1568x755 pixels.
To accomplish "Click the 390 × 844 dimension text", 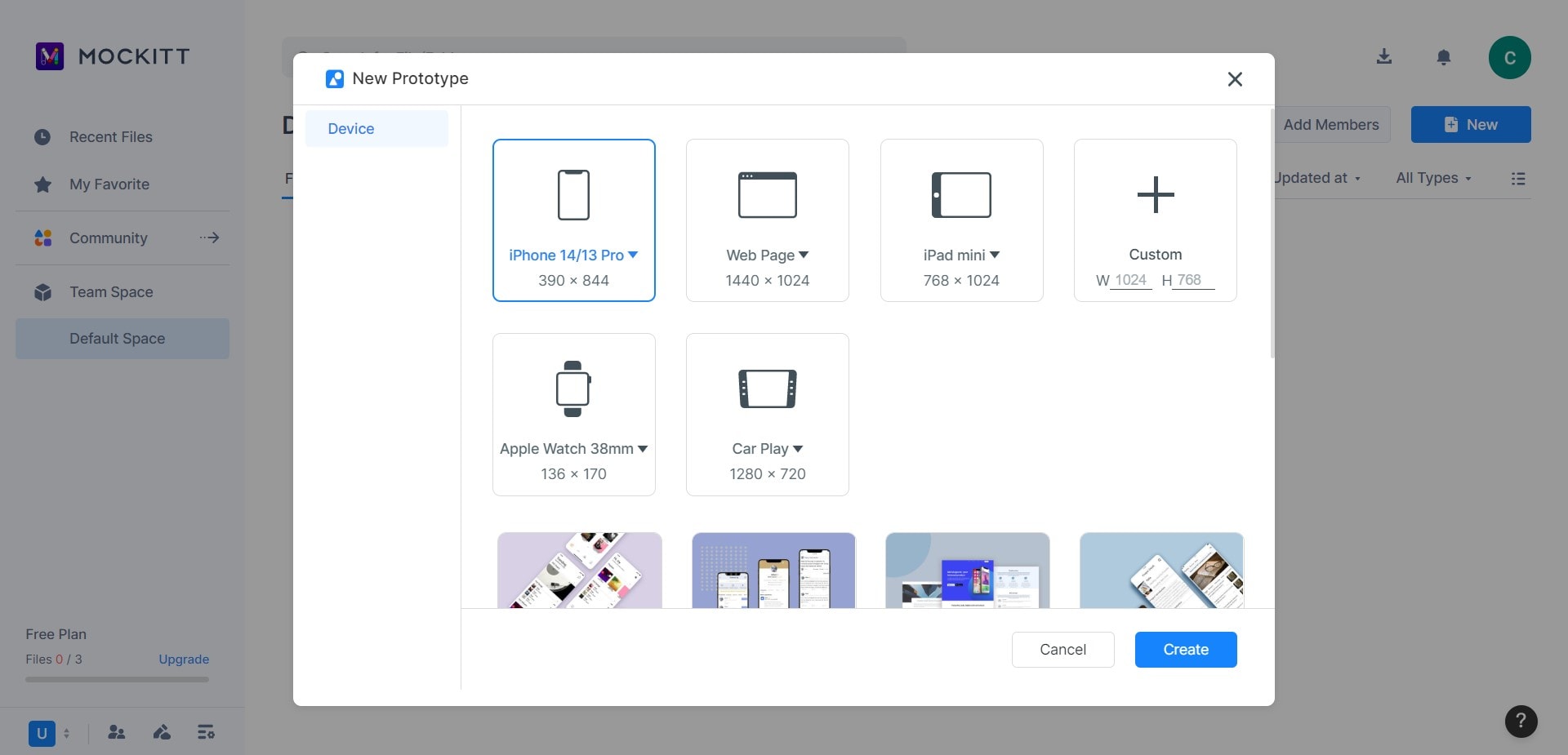I will [x=573, y=281].
